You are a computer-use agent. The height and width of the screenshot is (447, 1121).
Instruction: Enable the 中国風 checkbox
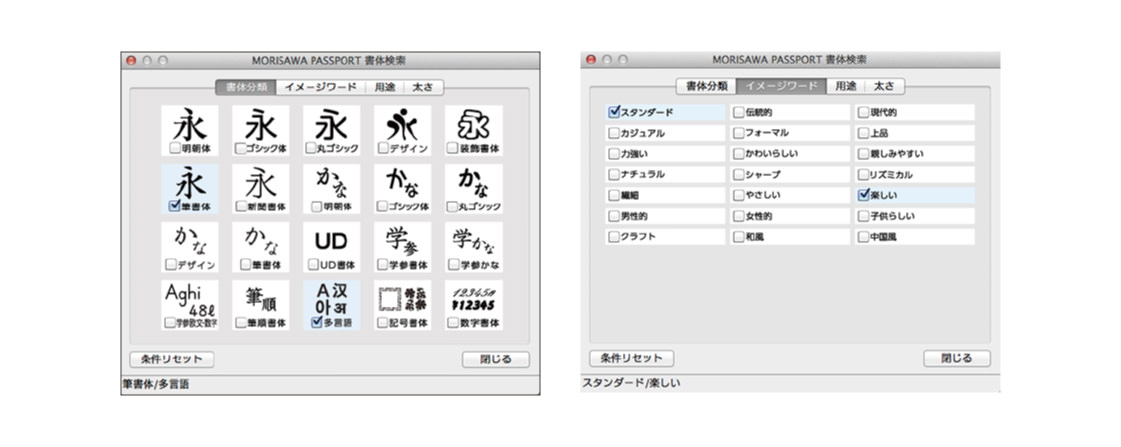pyautogui.click(x=864, y=236)
